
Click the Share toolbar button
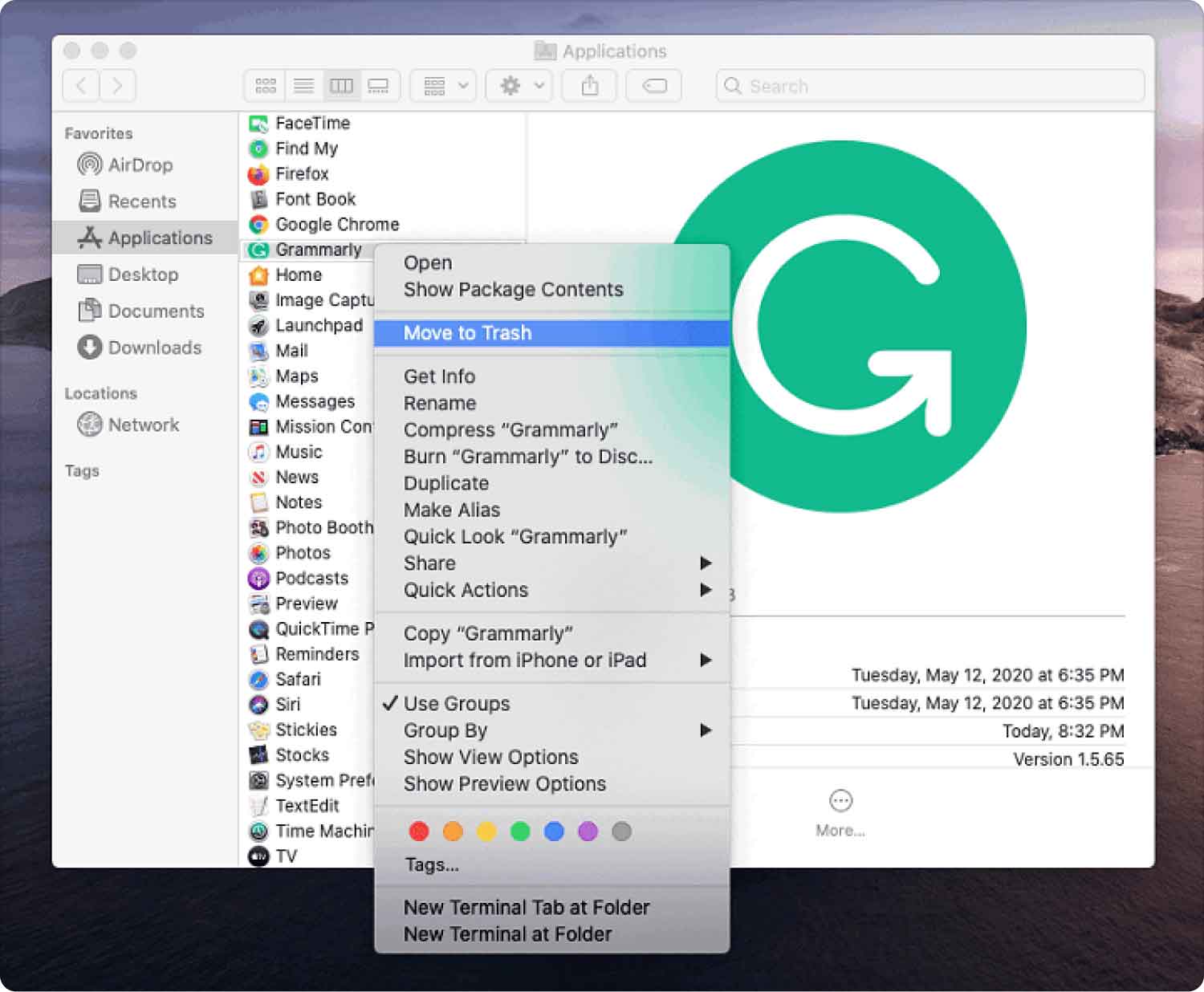[x=590, y=86]
